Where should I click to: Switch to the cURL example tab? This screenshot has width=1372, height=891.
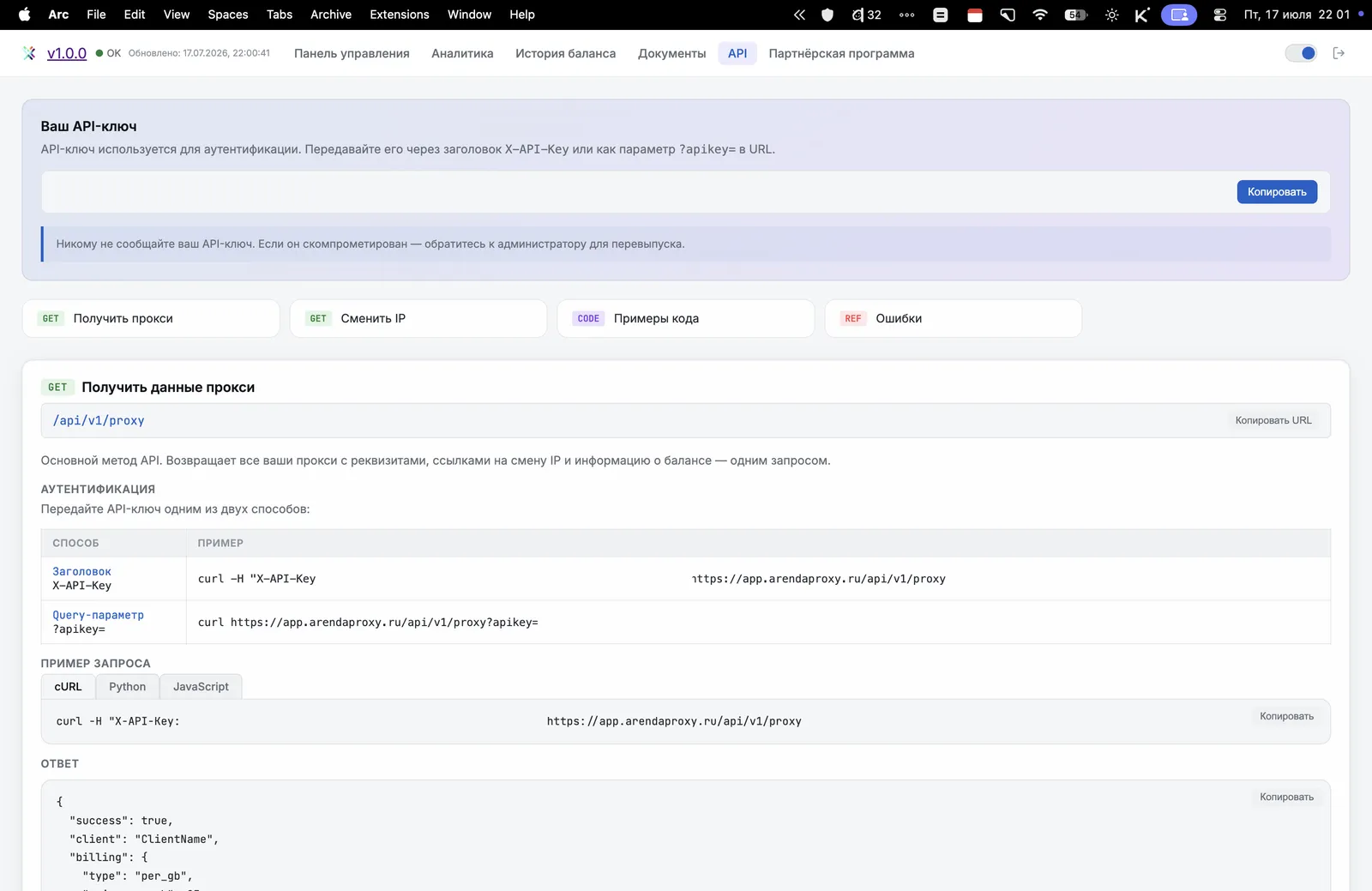(69, 687)
